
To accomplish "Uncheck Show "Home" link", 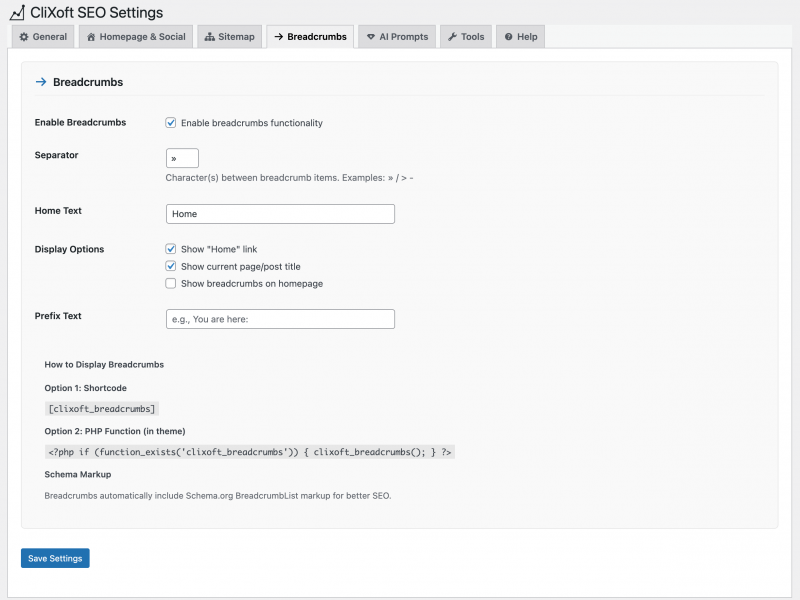I will tap(171, 249).
